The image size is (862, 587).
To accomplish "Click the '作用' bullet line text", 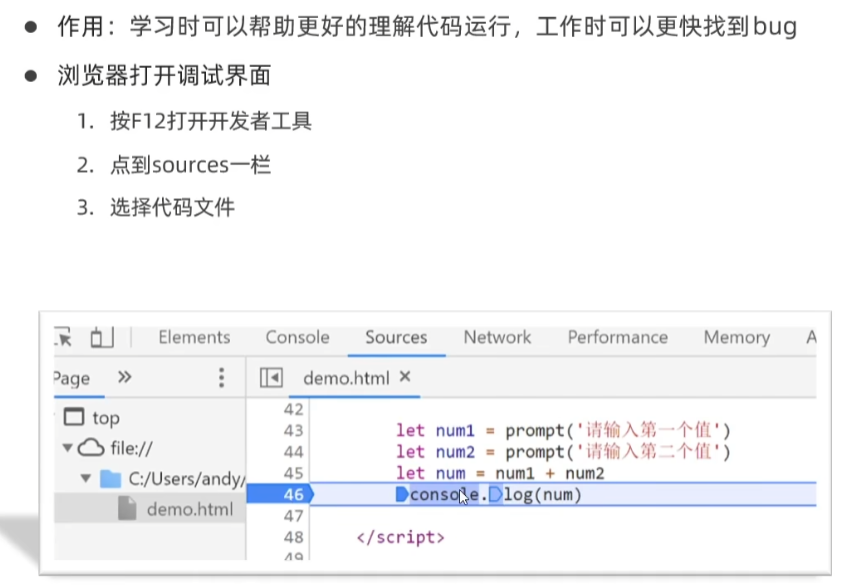I will pos(427,26).
